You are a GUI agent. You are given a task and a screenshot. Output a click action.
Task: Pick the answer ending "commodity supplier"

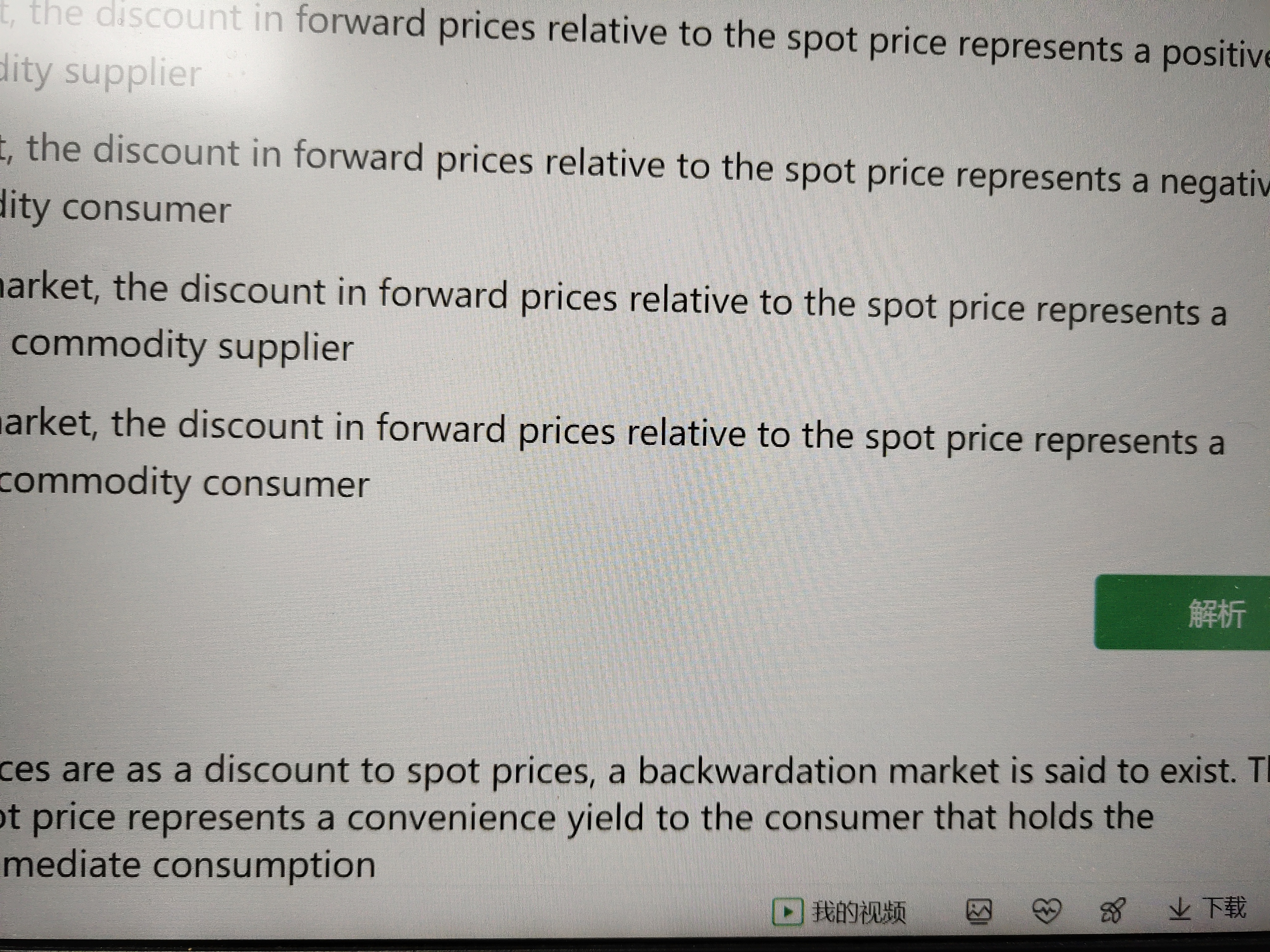click(183, 347)
